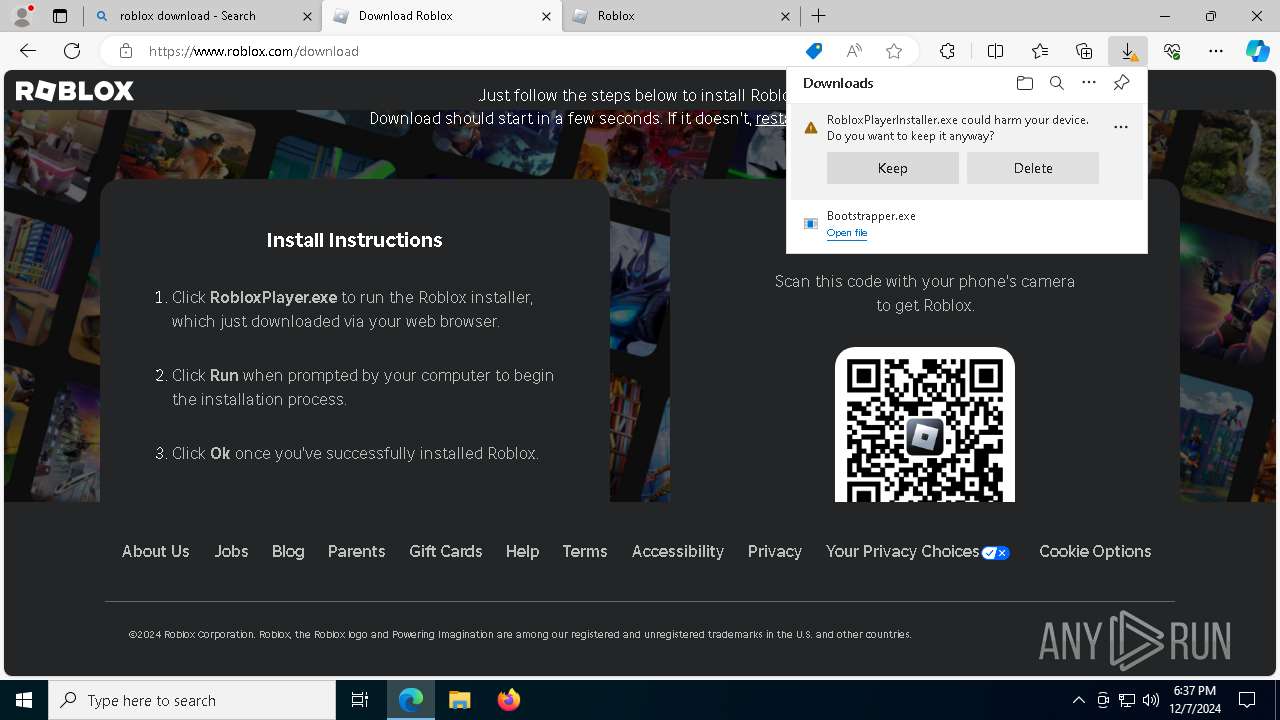Open the Parents footer link
The height and width of the screenshot is (720, 1280).
[356, 551]
